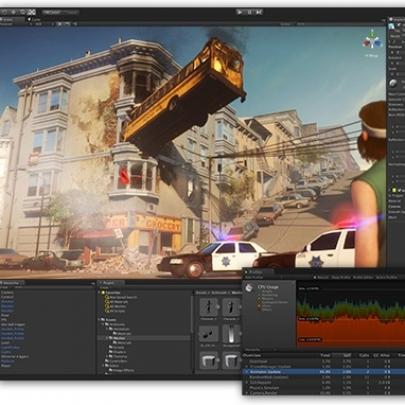Click the first animation asset thumbnail
Viewport: 405px width, 405px height.
coord(209,307)
